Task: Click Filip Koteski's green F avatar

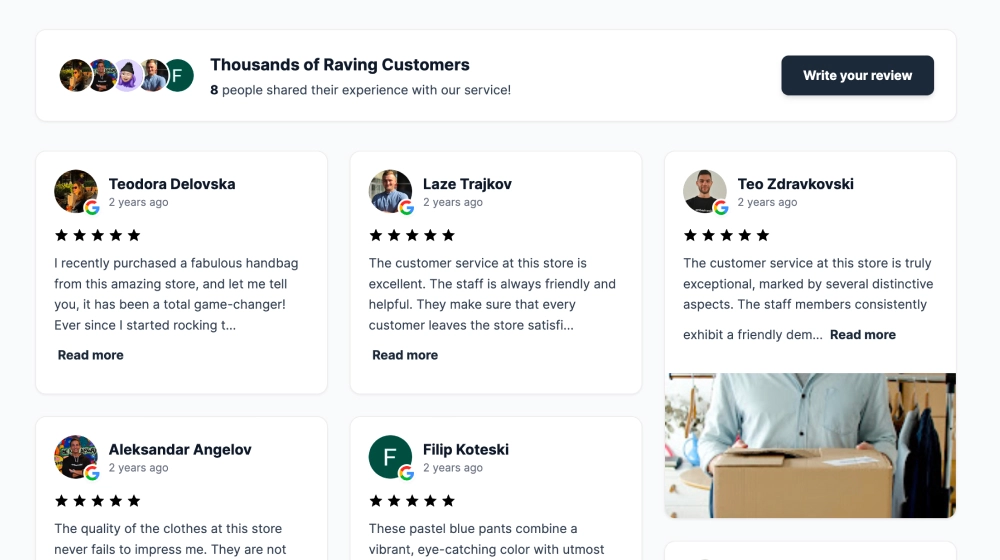Action: [x=390, y=457]
